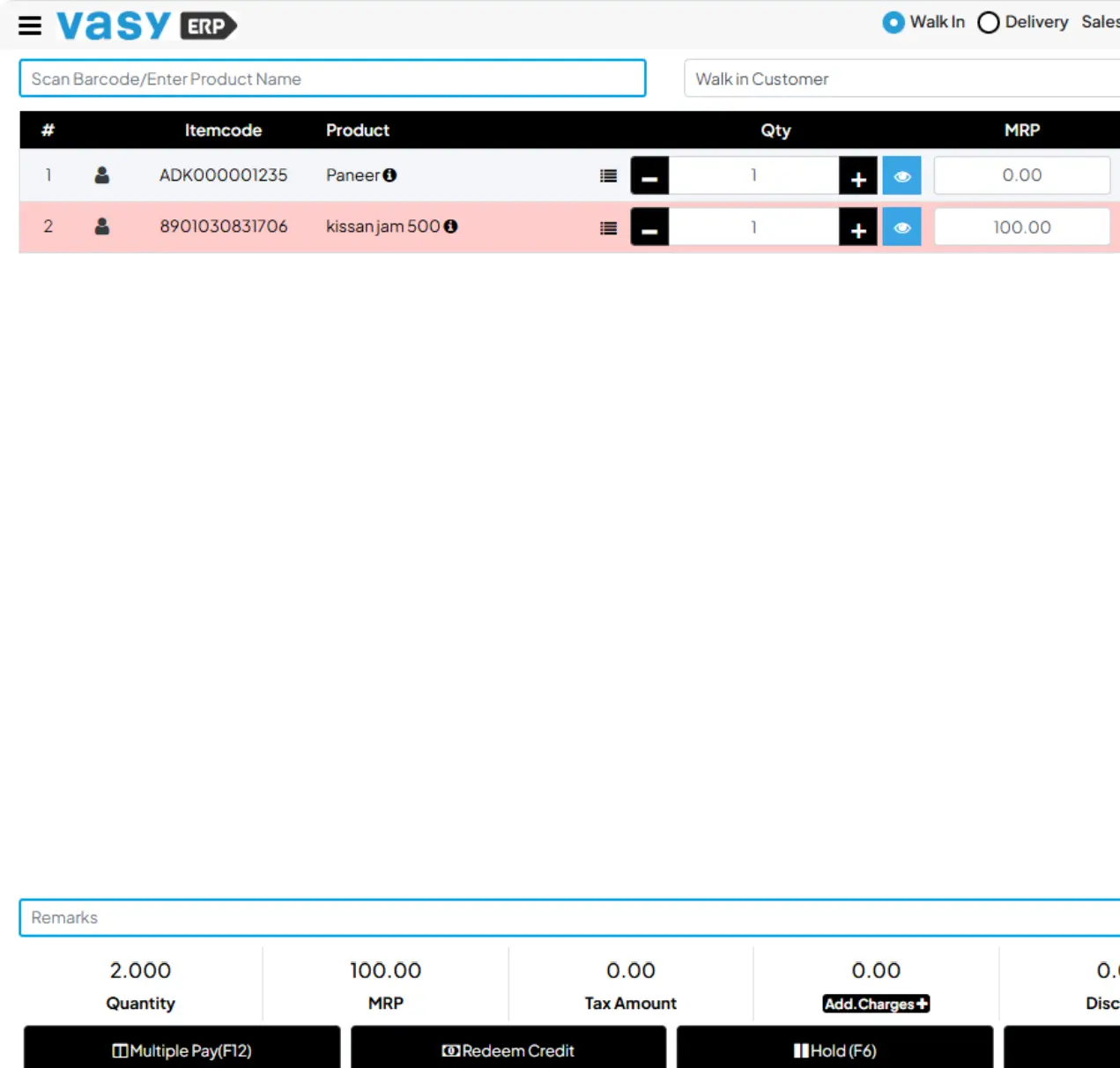Click the info icon next to Paneer
Viewport: 1120px width, 1068px height.
(390, 174)
